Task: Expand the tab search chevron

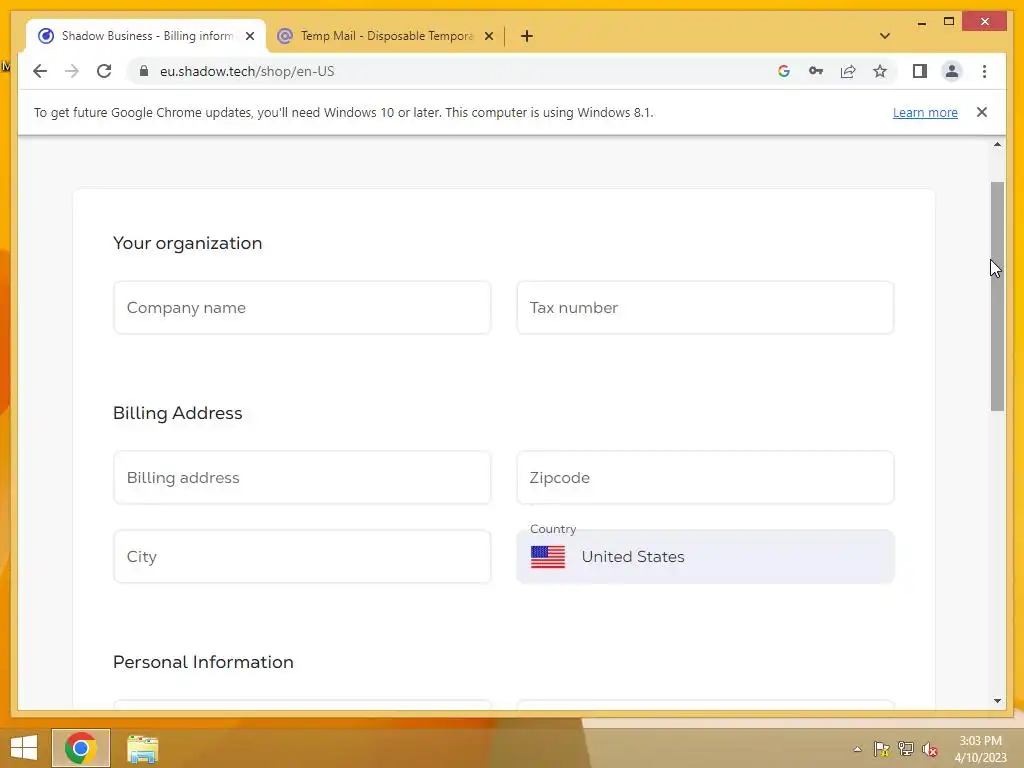Action: coord(884,36)
